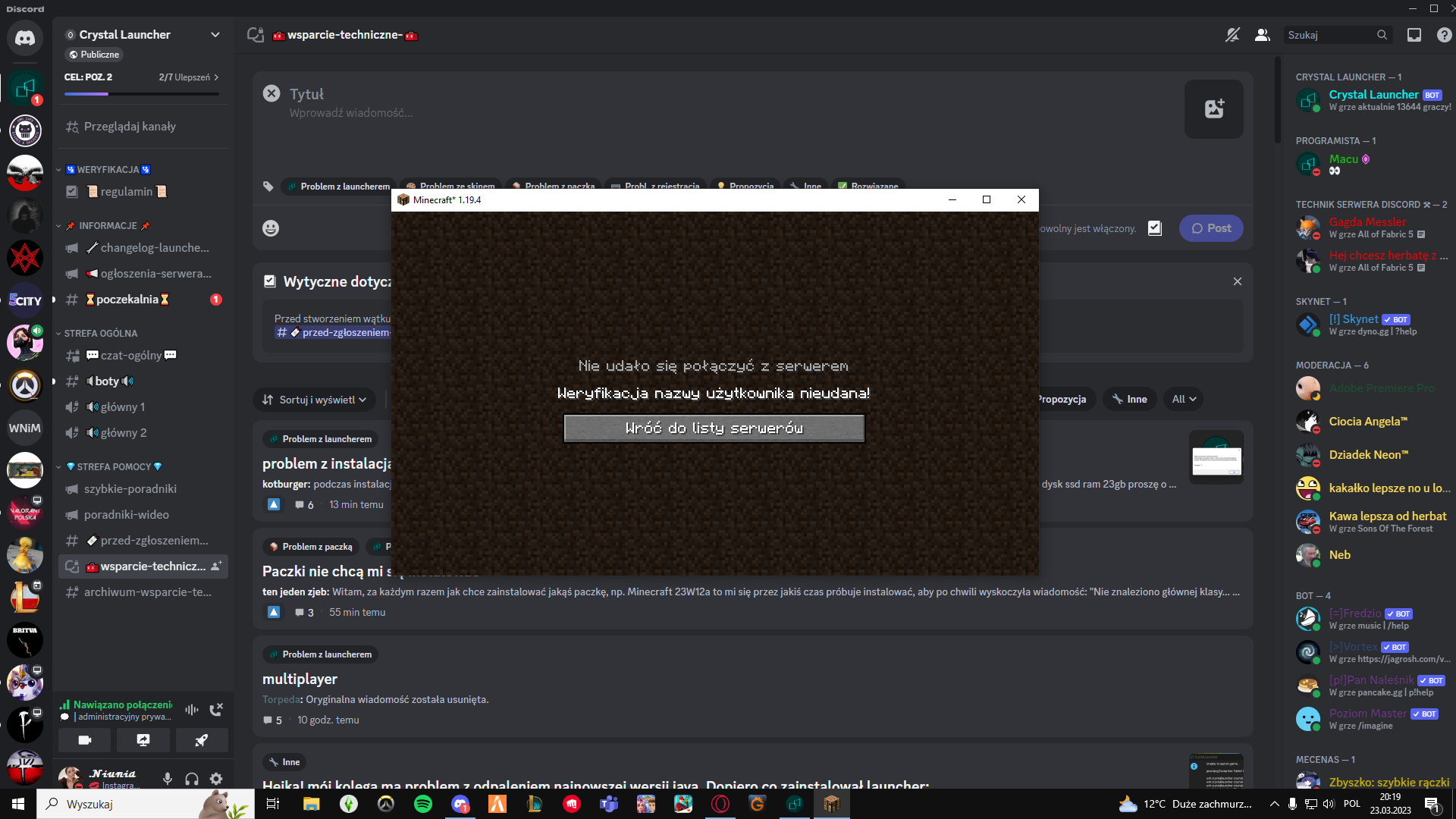This screenshot has height=819, width=1456.
Task: Open the emoji picker smiley icon
Action: (271, 228)
